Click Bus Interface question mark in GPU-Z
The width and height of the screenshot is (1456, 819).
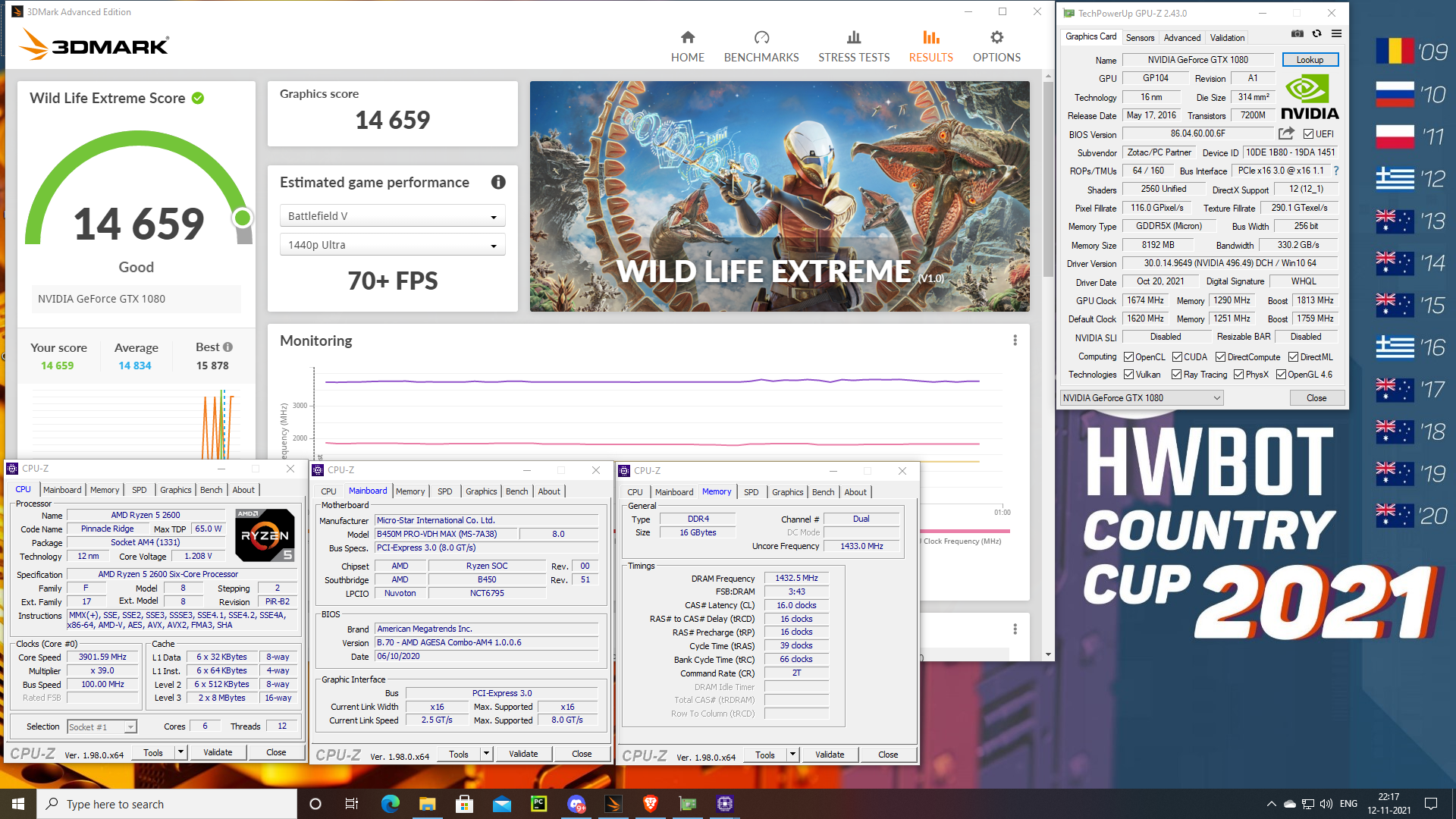1336,171
